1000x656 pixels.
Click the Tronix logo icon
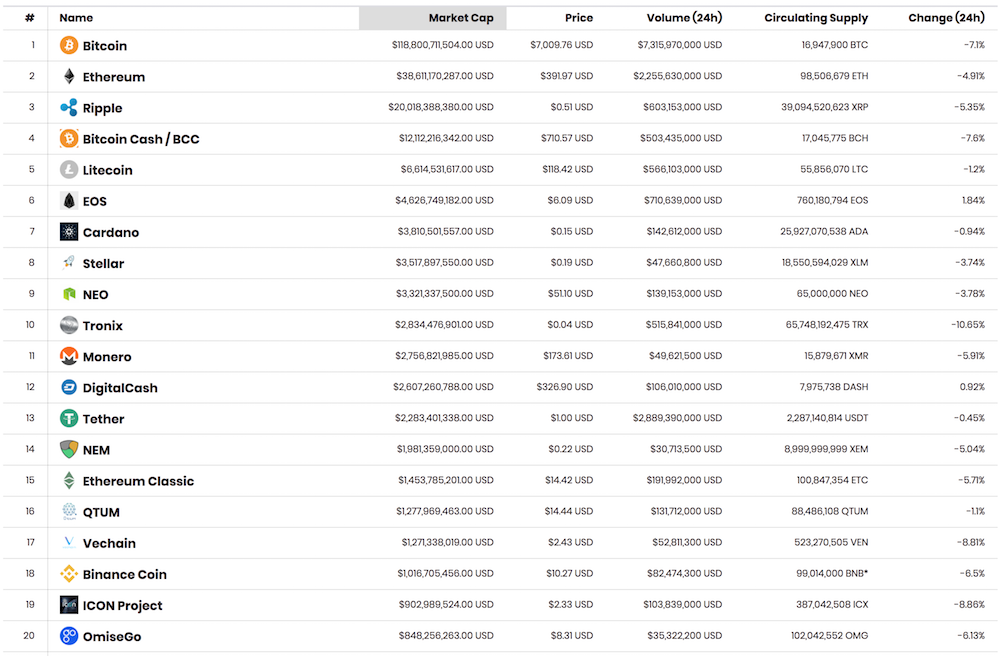pyautogui.click(x=69, y=325)
